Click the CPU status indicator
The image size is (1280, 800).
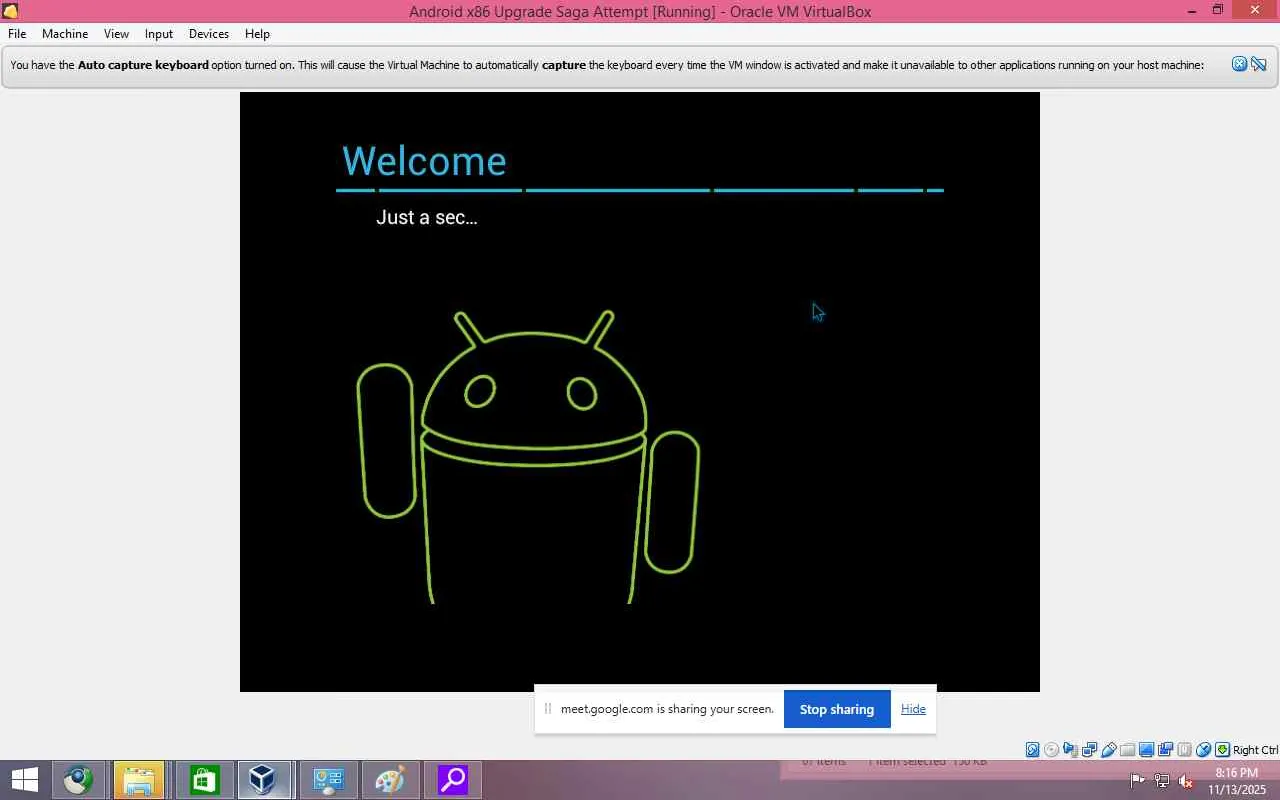[x=1184, y=750]
